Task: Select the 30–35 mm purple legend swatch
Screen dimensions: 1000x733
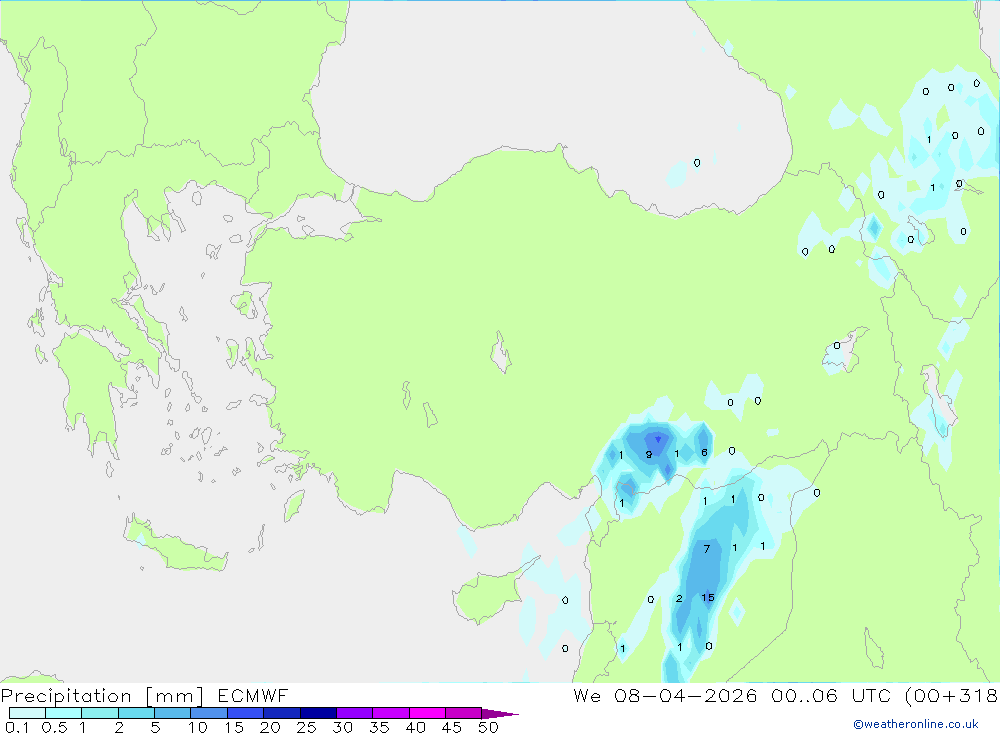Action: coord(355,713)
